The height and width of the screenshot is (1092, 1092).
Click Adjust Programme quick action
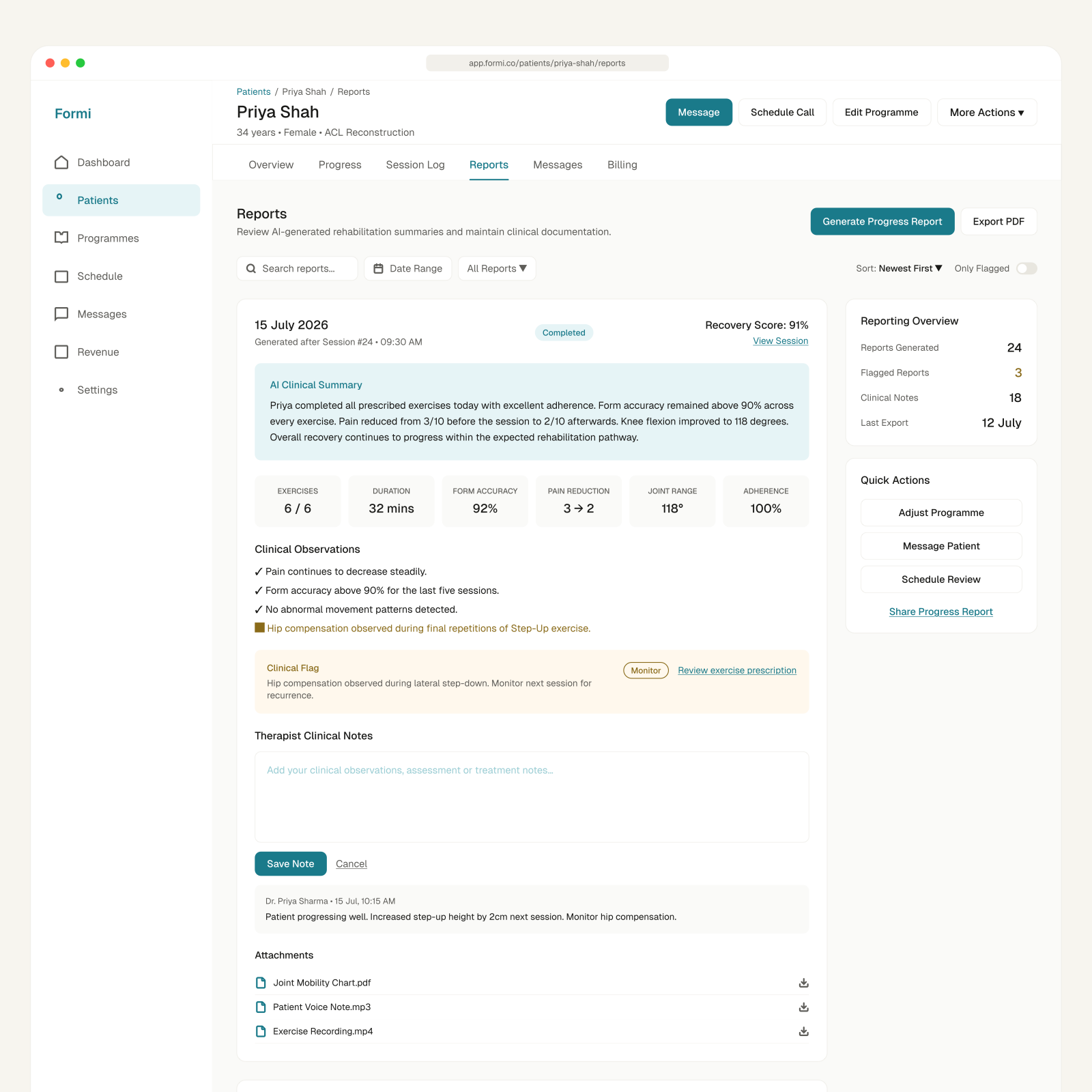point(941,513)
